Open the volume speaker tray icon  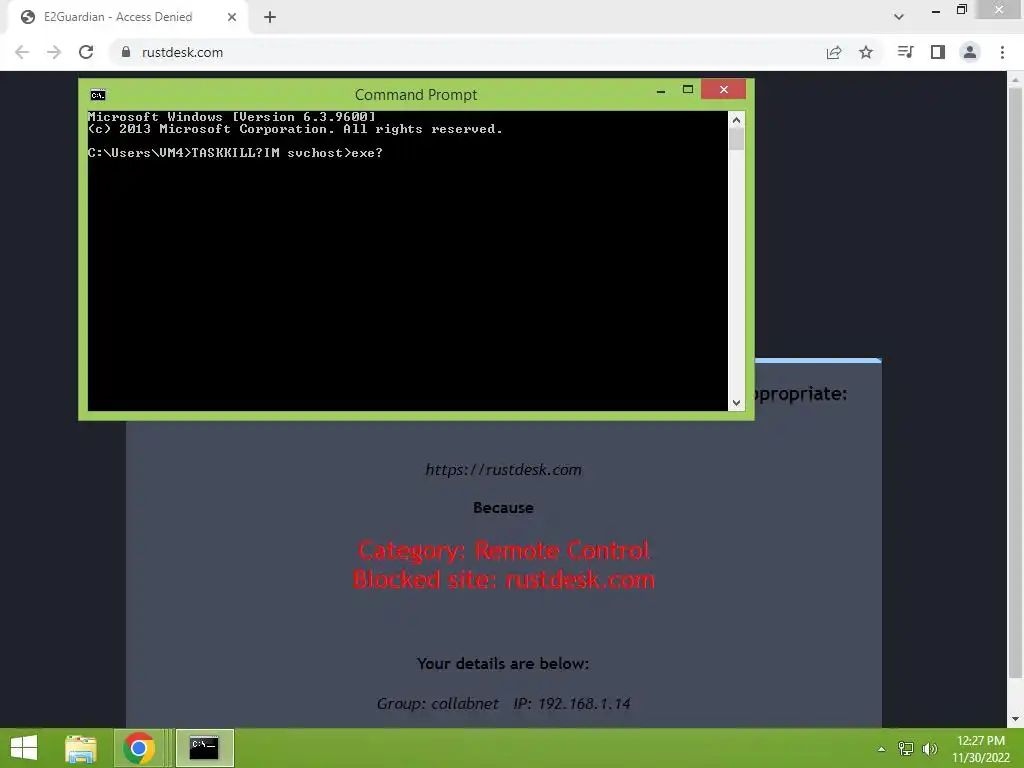click(929, 749)
